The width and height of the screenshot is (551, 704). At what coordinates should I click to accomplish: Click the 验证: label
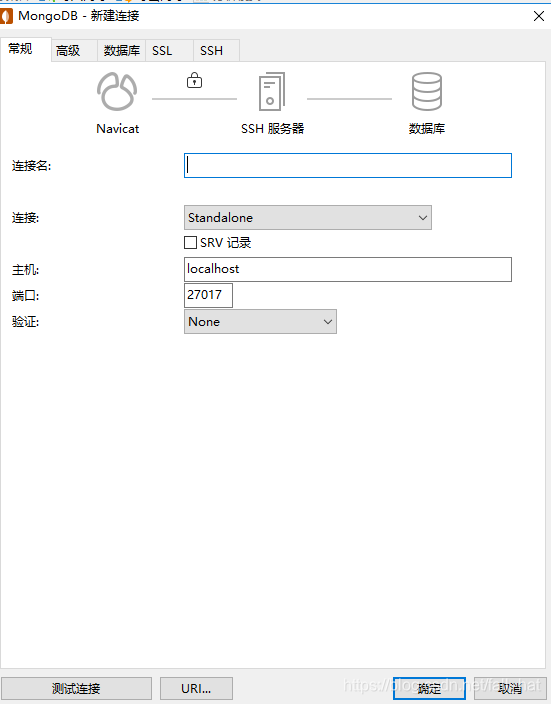(x=26, y=322)
